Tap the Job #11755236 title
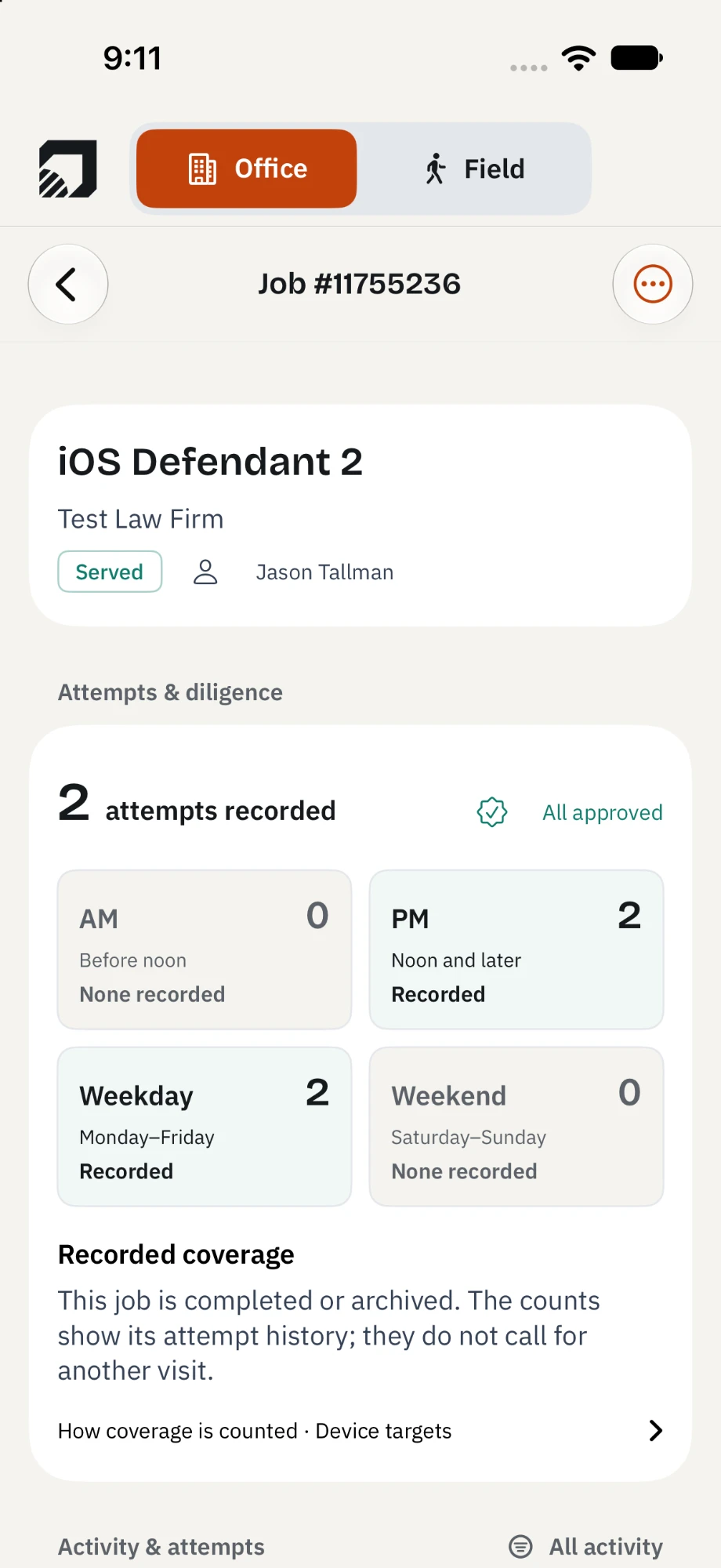 coord(360,284)
